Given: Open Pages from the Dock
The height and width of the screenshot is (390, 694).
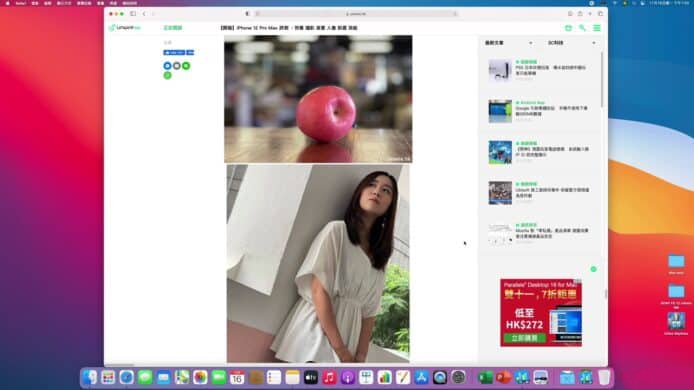Looking at the screenshot, I should coord(403,378).
